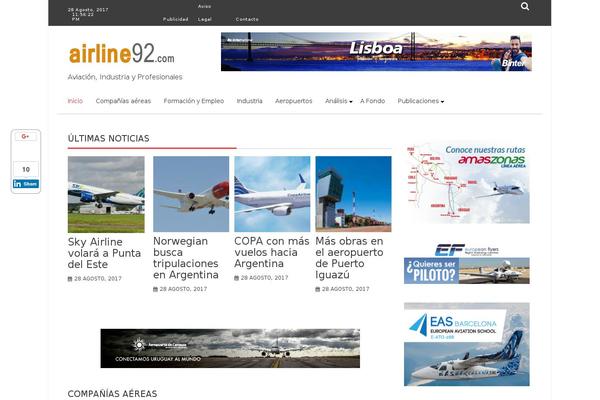This screenshot has height=400, width=600.
Task: Expand the Publicaciones dropdown menu
Action: tap(421, 101)
